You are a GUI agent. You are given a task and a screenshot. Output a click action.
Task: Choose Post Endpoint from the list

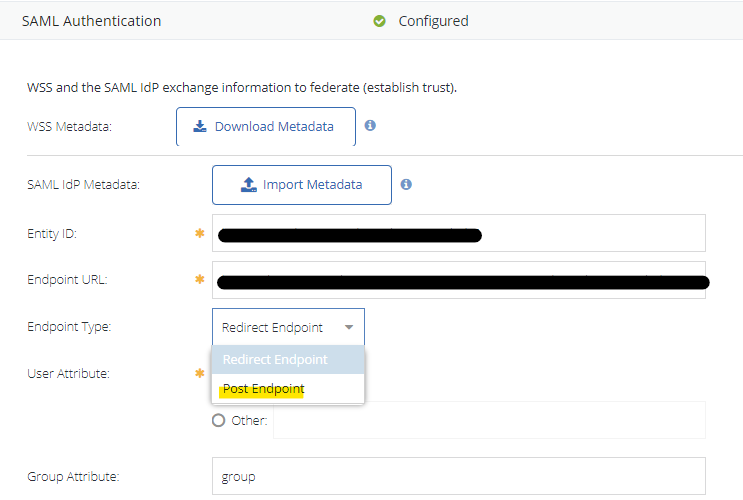[264, 389]
